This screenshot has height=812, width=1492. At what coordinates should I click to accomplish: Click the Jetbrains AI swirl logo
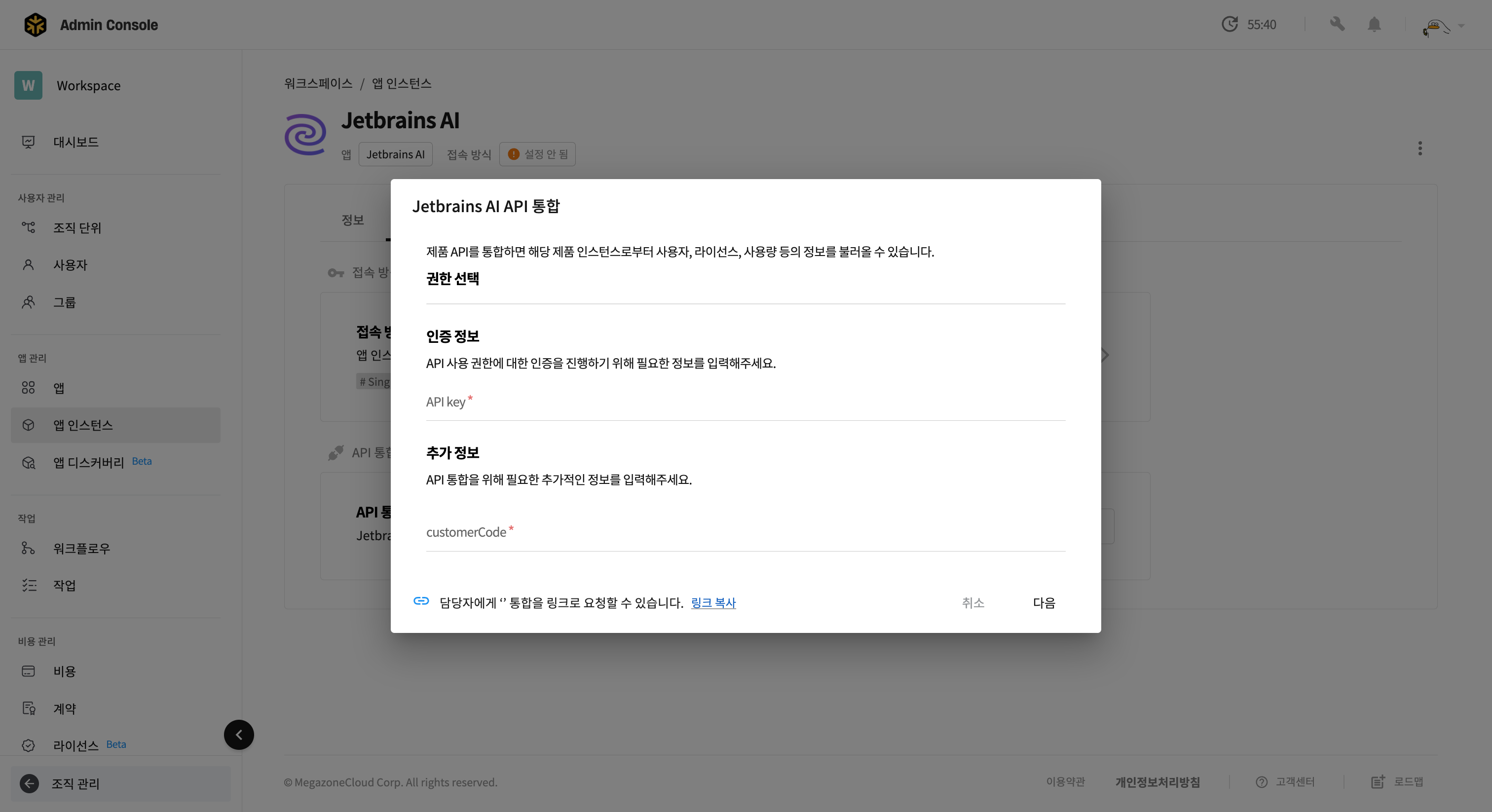click(305, 134)
